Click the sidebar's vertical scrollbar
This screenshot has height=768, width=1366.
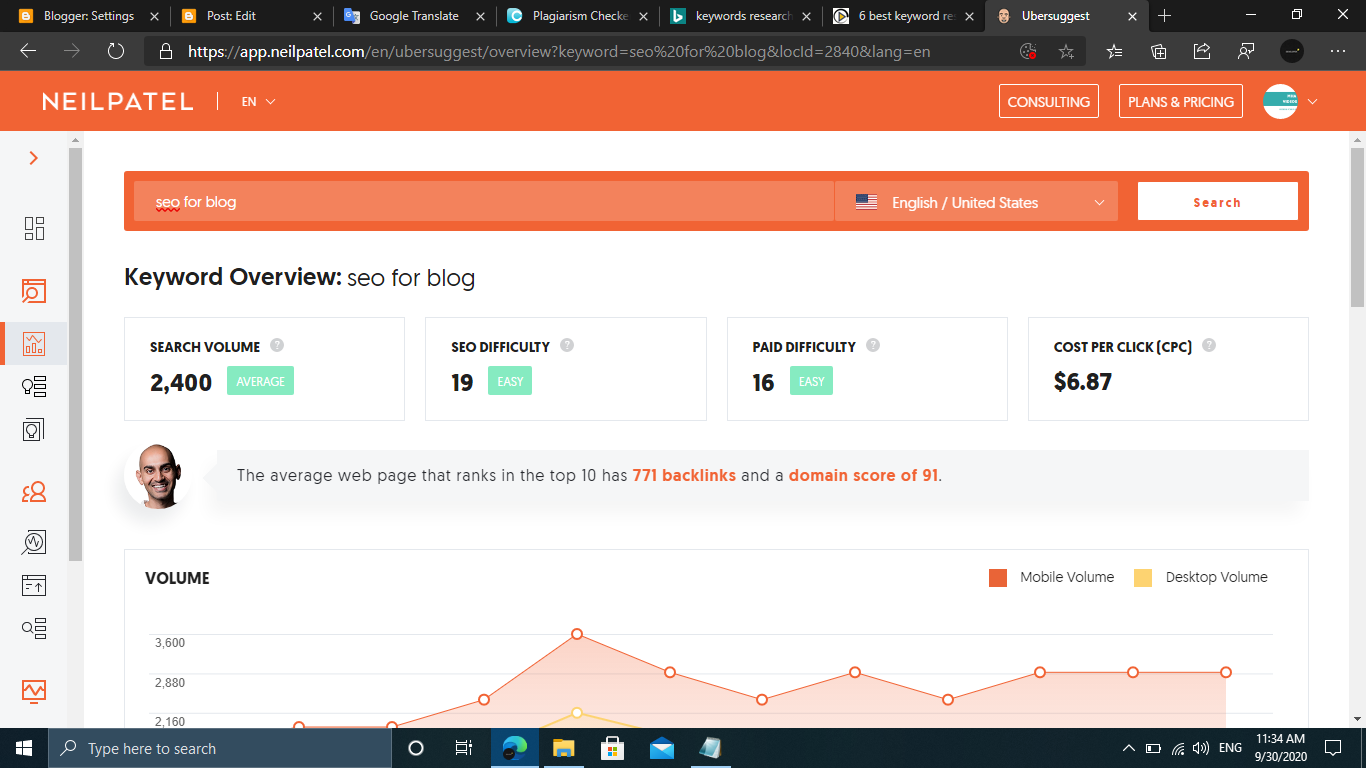pyautogui.click(x=76, y=354)
